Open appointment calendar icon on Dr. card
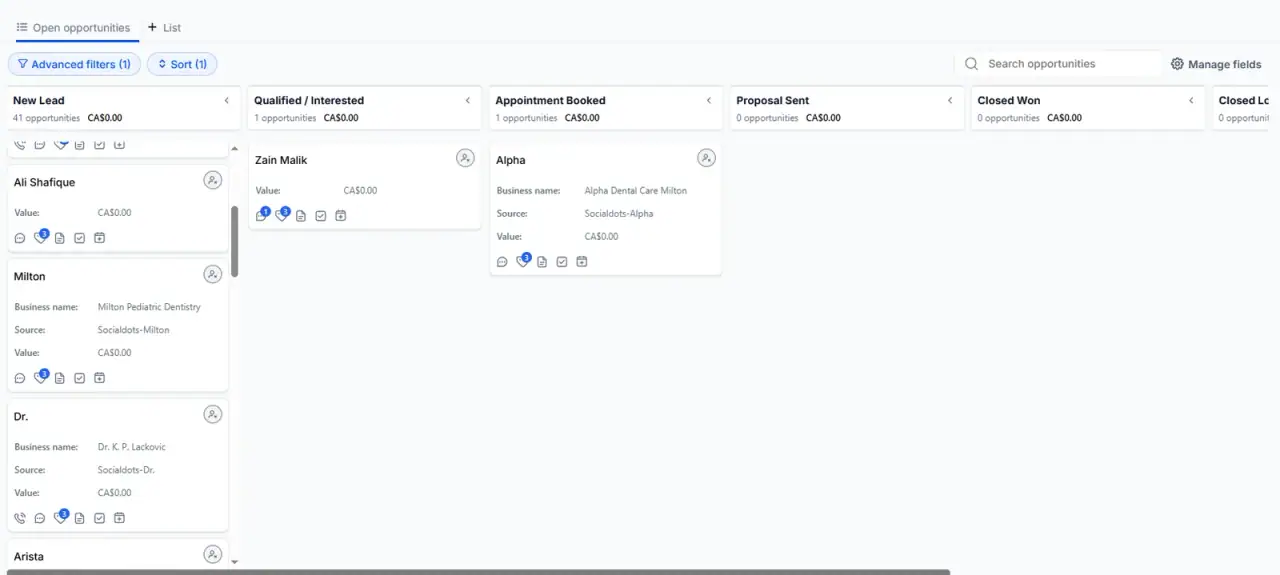 (120, 518)
